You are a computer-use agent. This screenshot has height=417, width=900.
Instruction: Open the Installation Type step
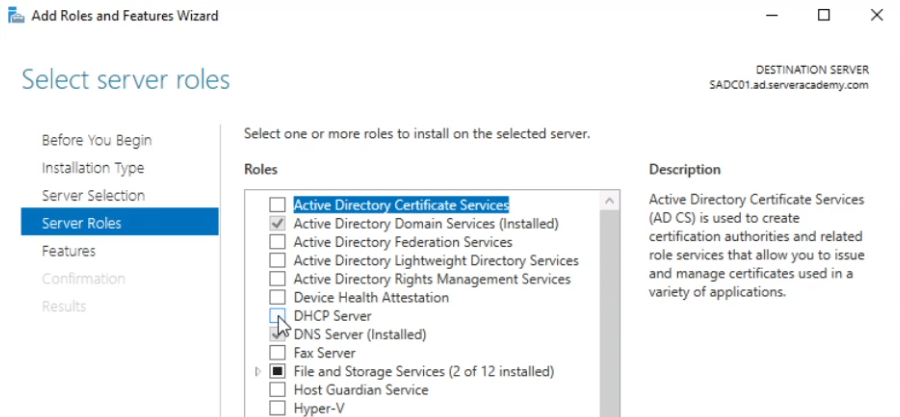(92, 168)
